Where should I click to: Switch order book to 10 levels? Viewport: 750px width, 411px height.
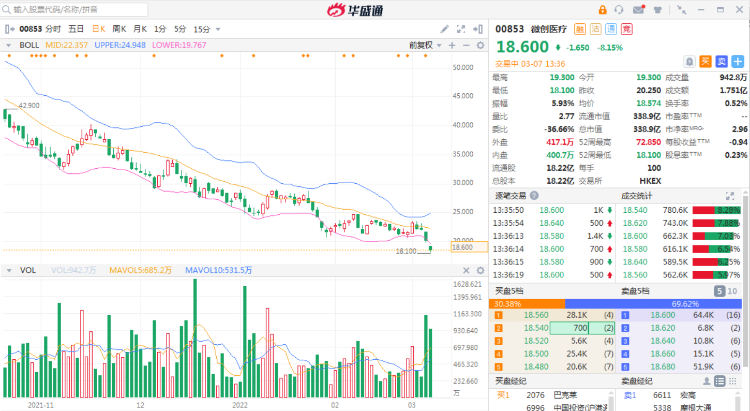(x=732, y=291)
